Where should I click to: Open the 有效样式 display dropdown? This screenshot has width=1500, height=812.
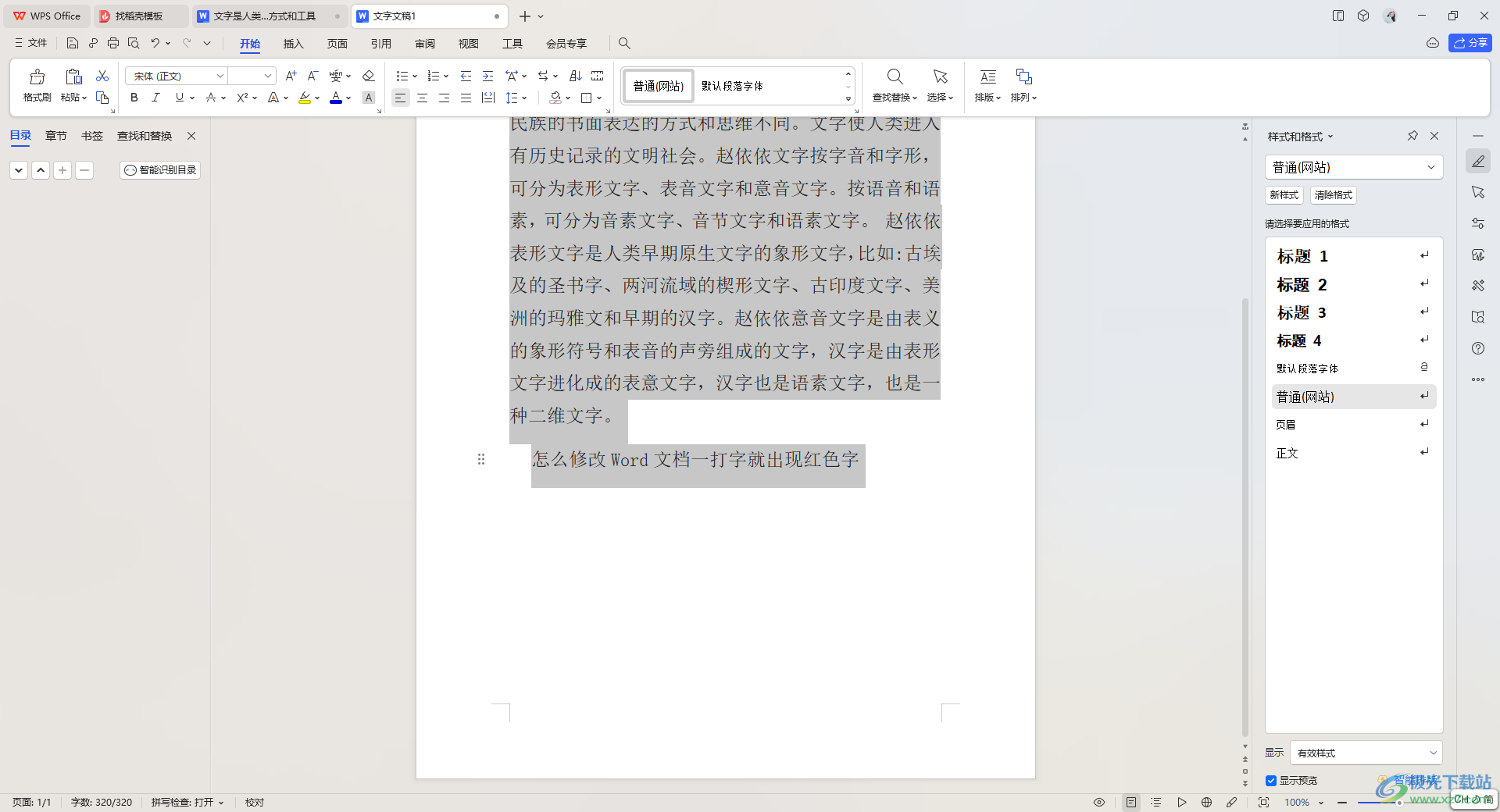[1366, 753]
